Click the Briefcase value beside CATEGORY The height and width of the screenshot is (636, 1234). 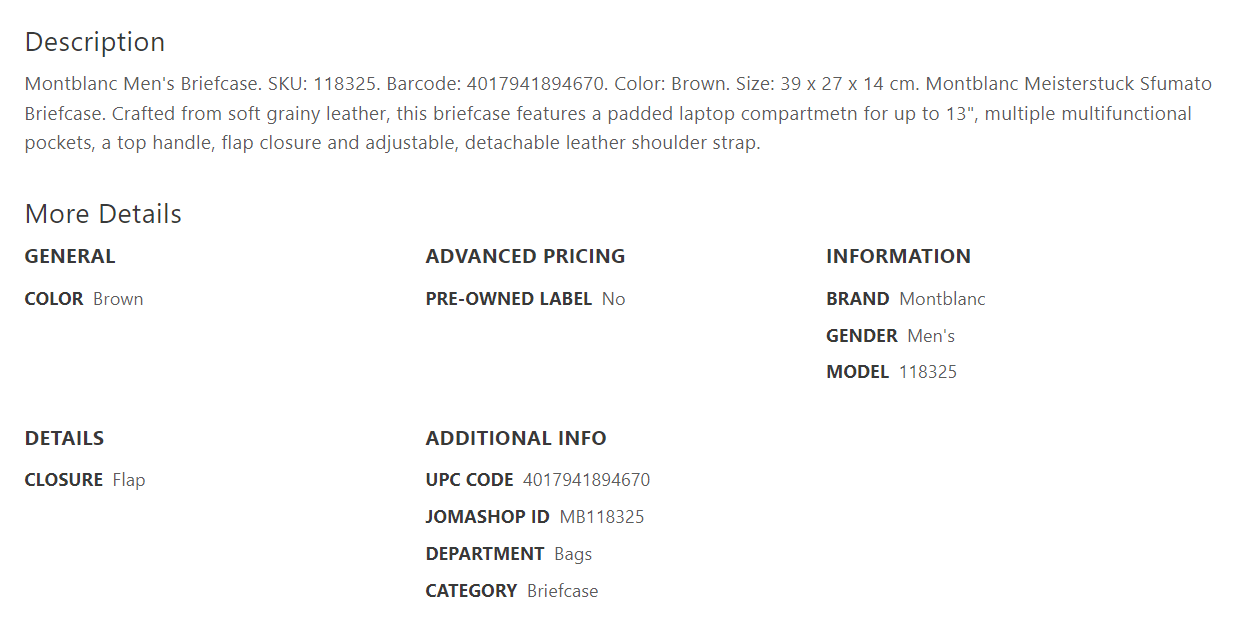pos(562,591)
